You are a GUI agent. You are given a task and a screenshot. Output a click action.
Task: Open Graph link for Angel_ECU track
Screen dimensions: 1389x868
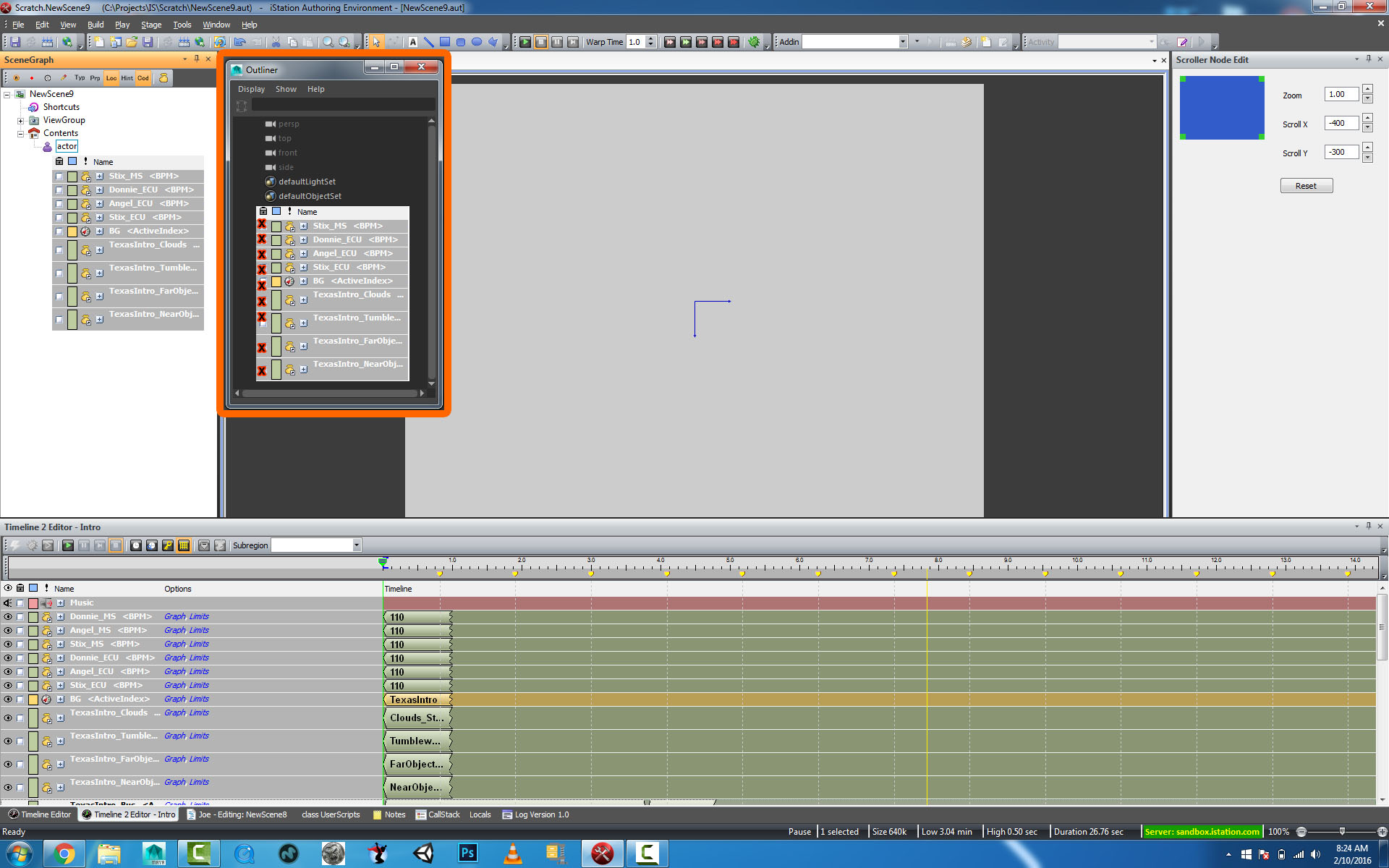pos(174,672)
